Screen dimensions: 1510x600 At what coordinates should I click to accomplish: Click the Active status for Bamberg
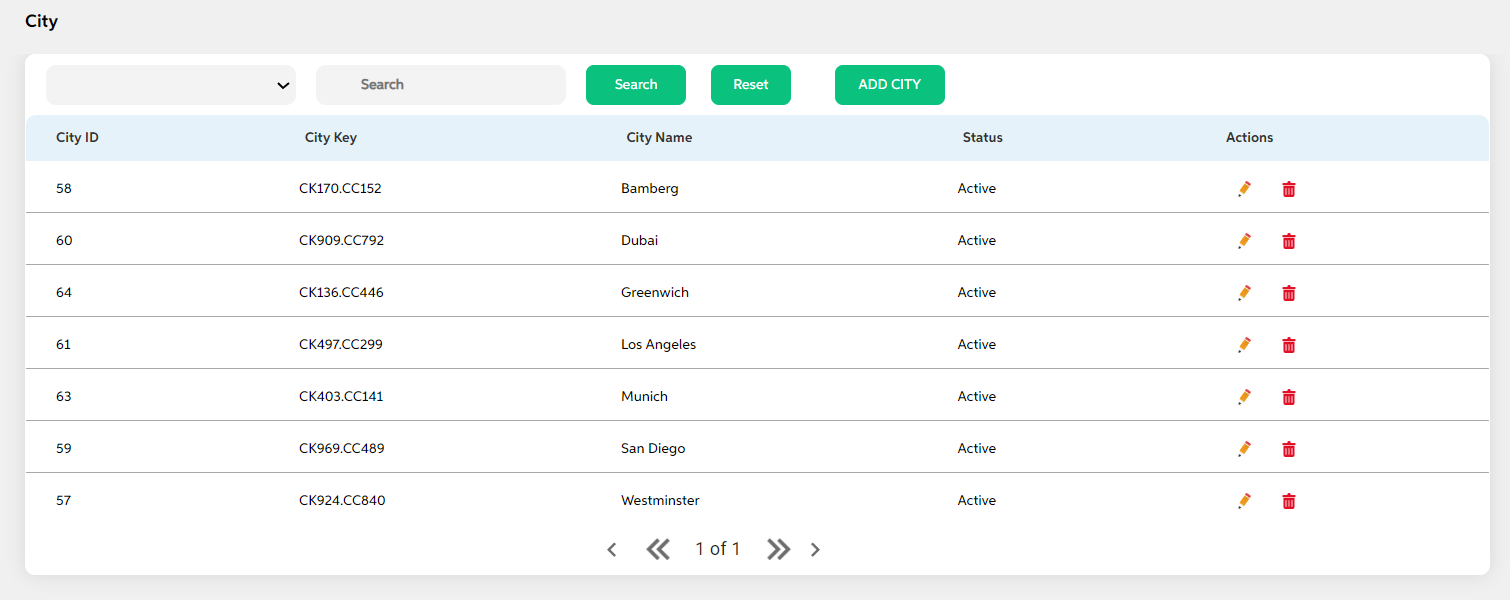click(x=977, y=189)
